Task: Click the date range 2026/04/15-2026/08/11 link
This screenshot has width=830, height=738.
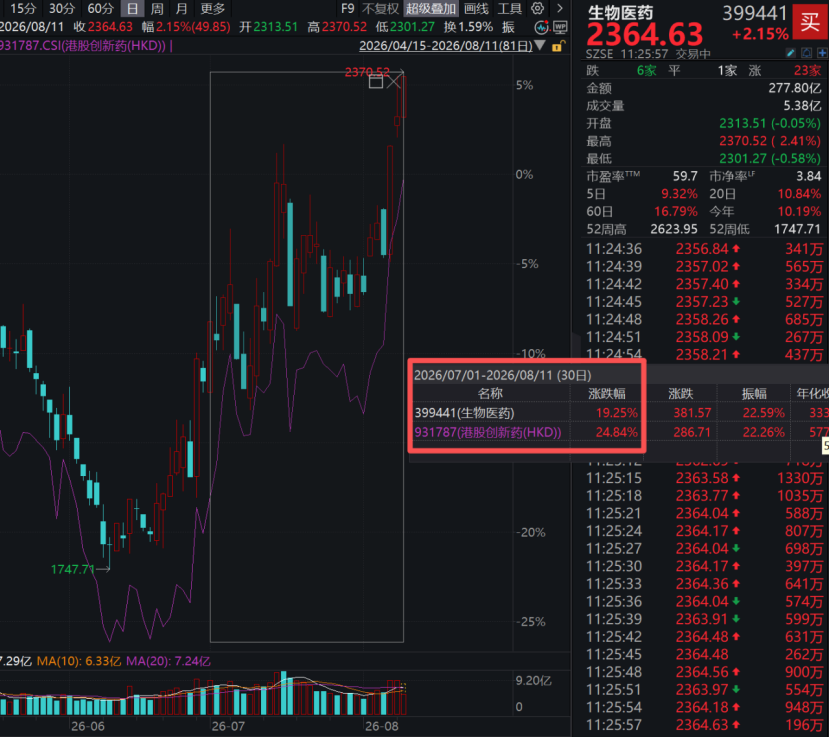Action: point(446,46)
